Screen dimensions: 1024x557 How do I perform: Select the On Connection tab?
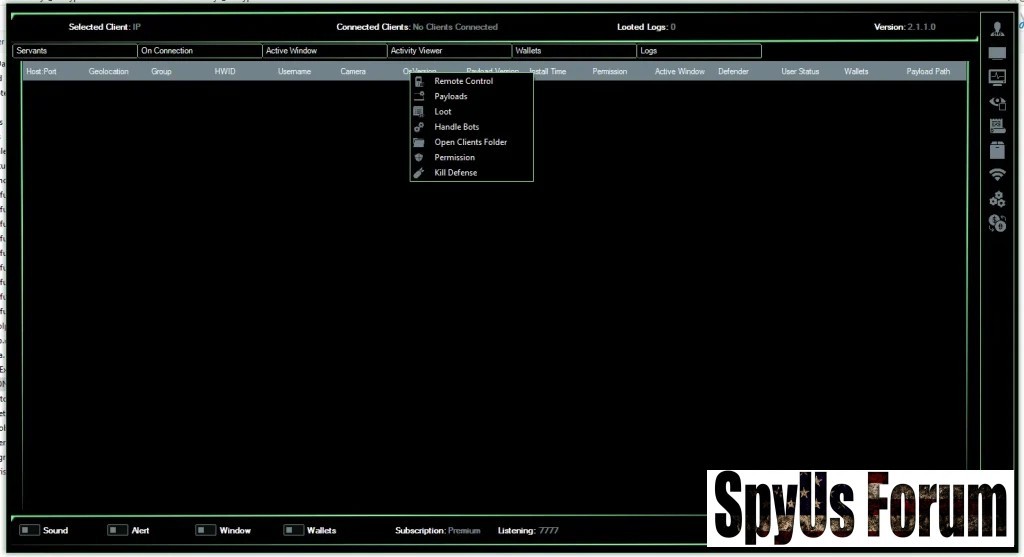[199, 51]
